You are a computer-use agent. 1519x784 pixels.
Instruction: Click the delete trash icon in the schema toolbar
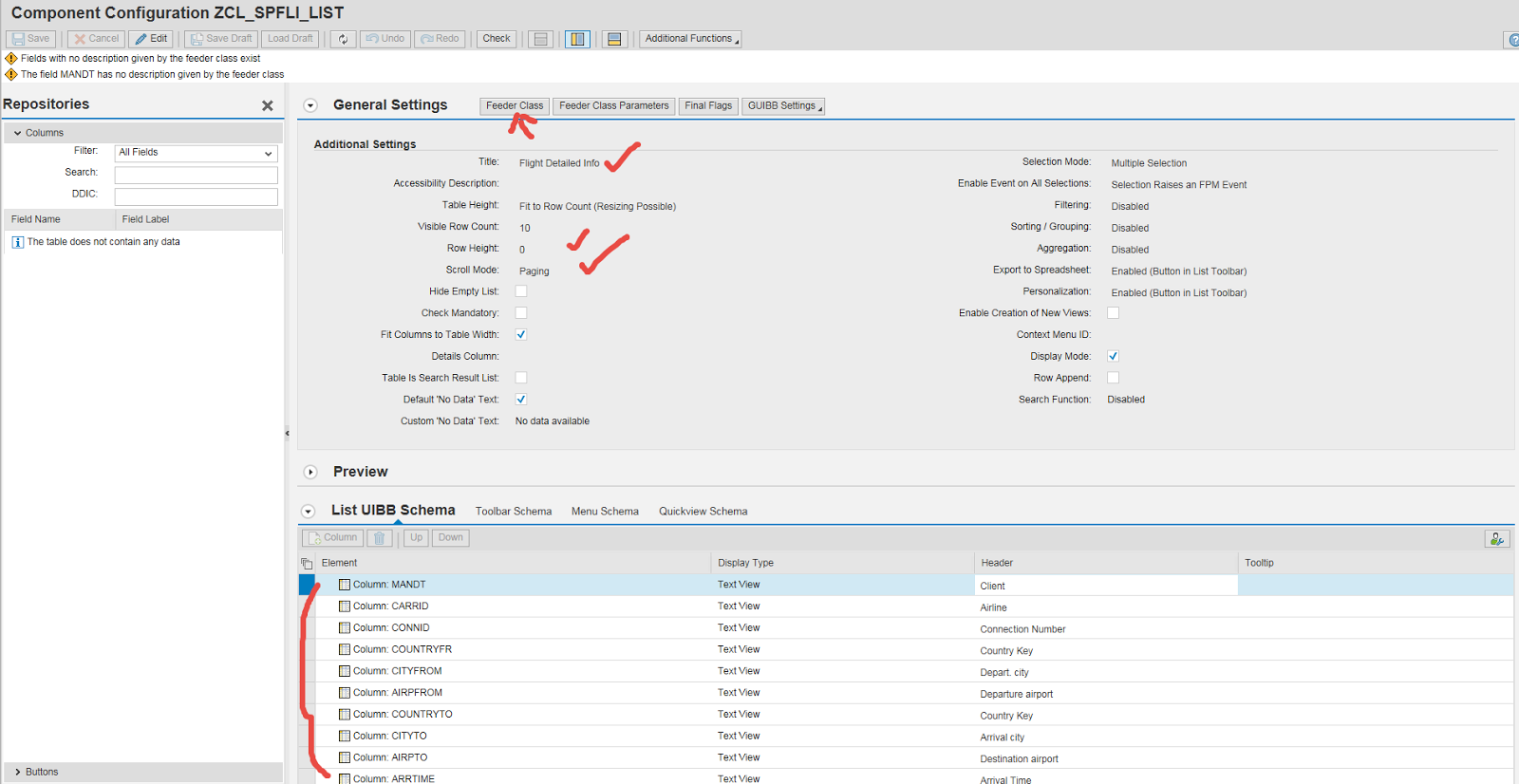coord(379,538)
